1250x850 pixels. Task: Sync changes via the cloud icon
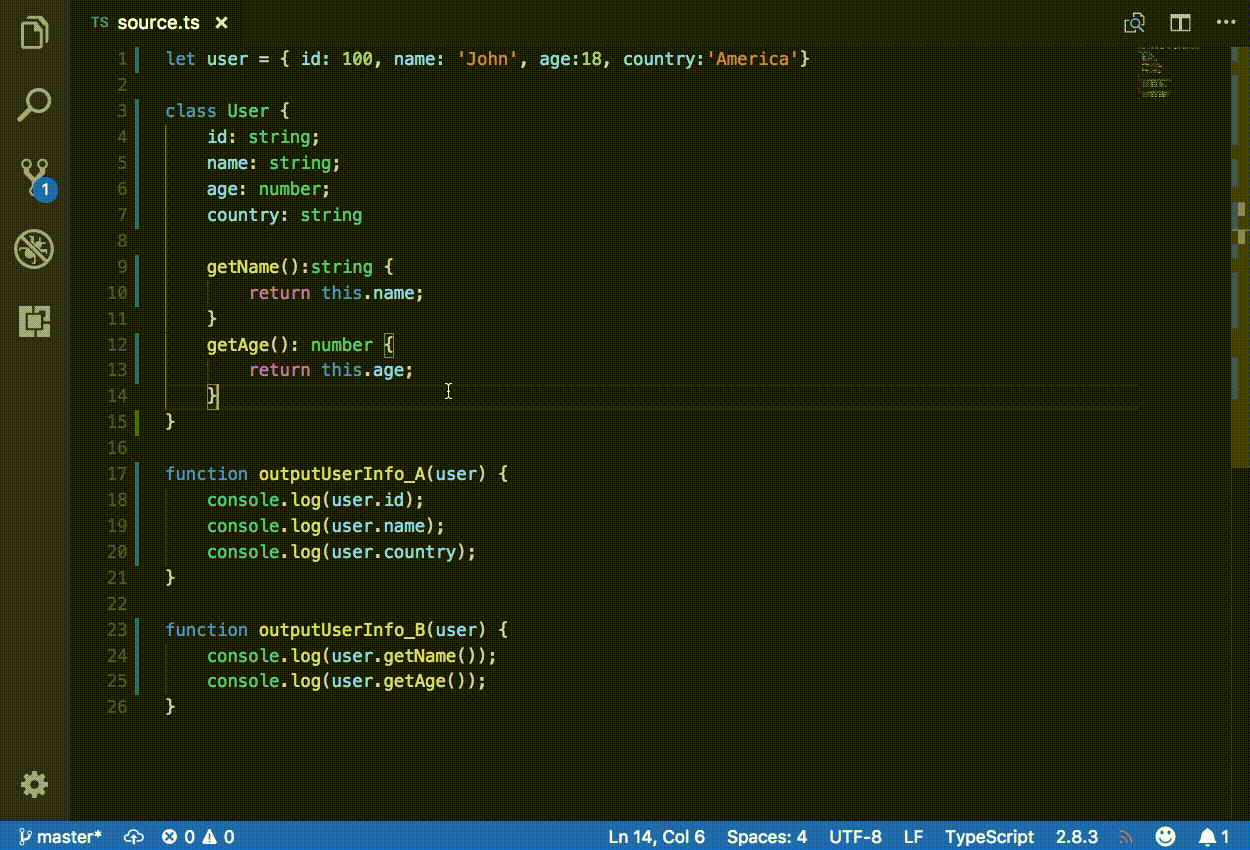(132, 836)
